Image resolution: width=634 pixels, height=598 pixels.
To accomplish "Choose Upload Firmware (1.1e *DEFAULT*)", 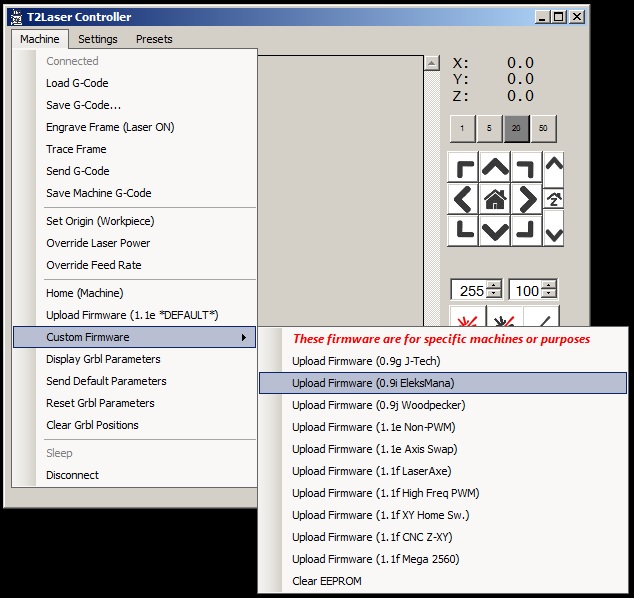I will (x=134, y=315).
